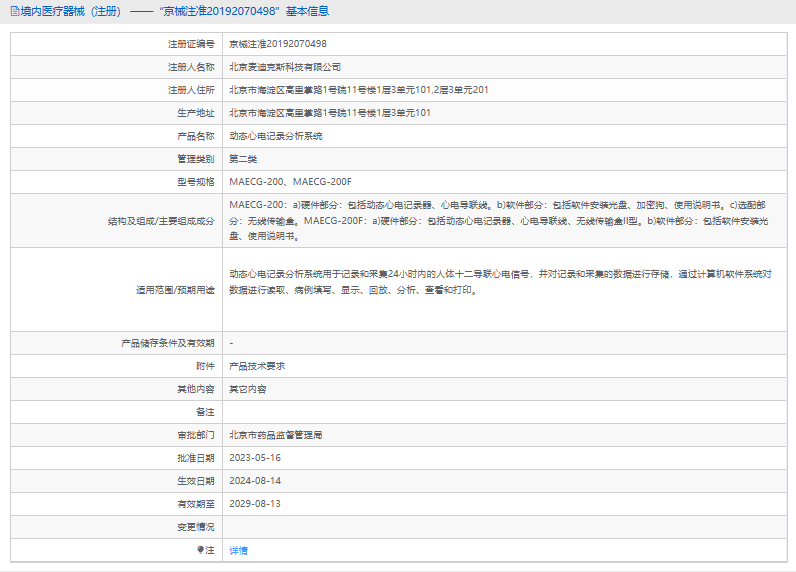This screenshot has width=796, height=572.
Task: Select approval department 北京市药品监督管理局
Action: click(276, 435)
